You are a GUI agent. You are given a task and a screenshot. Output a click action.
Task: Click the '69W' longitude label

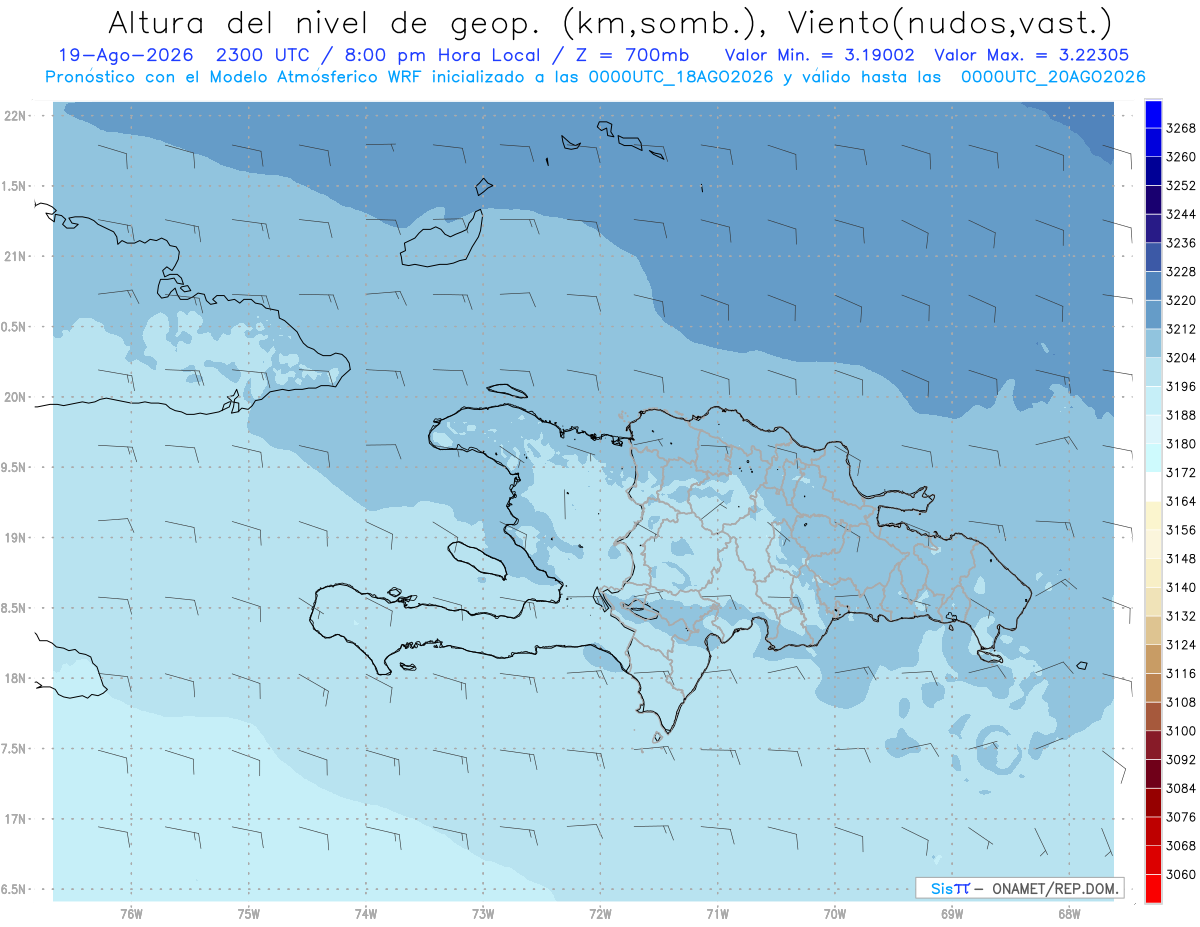952,914
